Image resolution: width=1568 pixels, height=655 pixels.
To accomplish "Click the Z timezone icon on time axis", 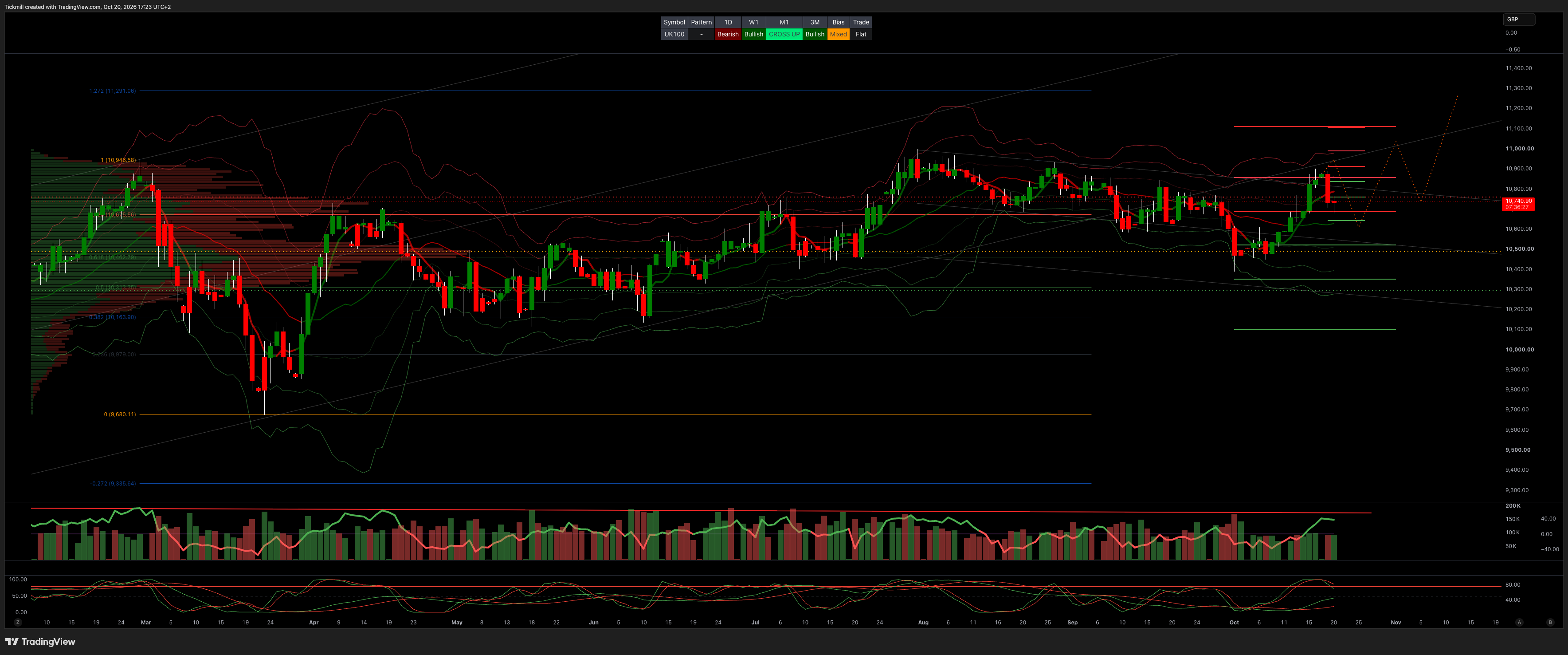I will tap(18, 622).
